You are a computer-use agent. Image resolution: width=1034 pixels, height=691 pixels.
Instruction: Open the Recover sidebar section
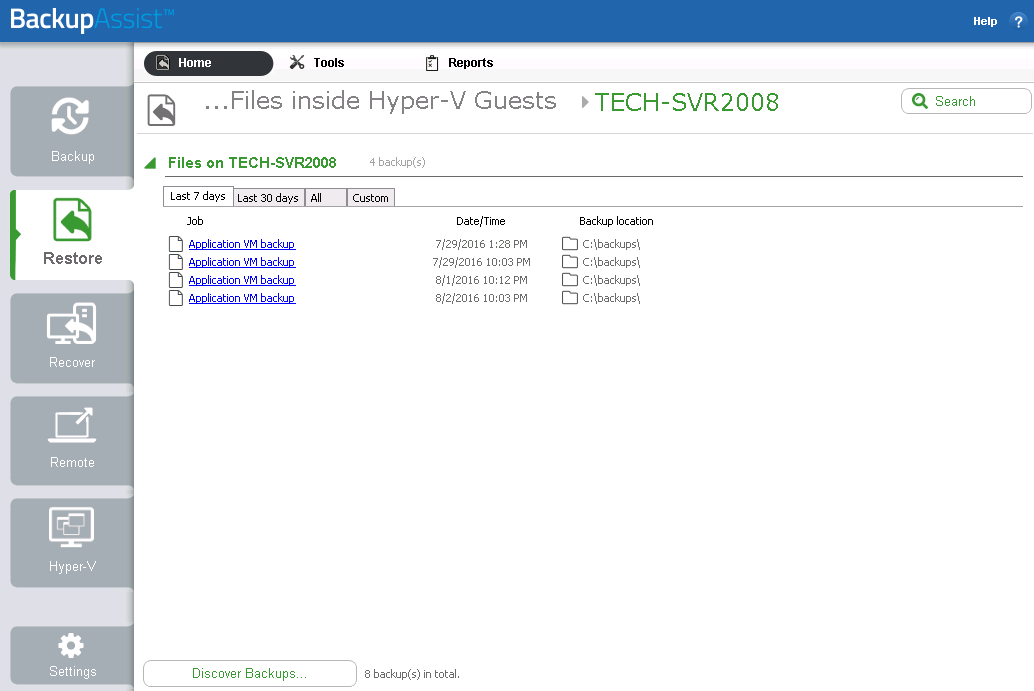(72, 338)
